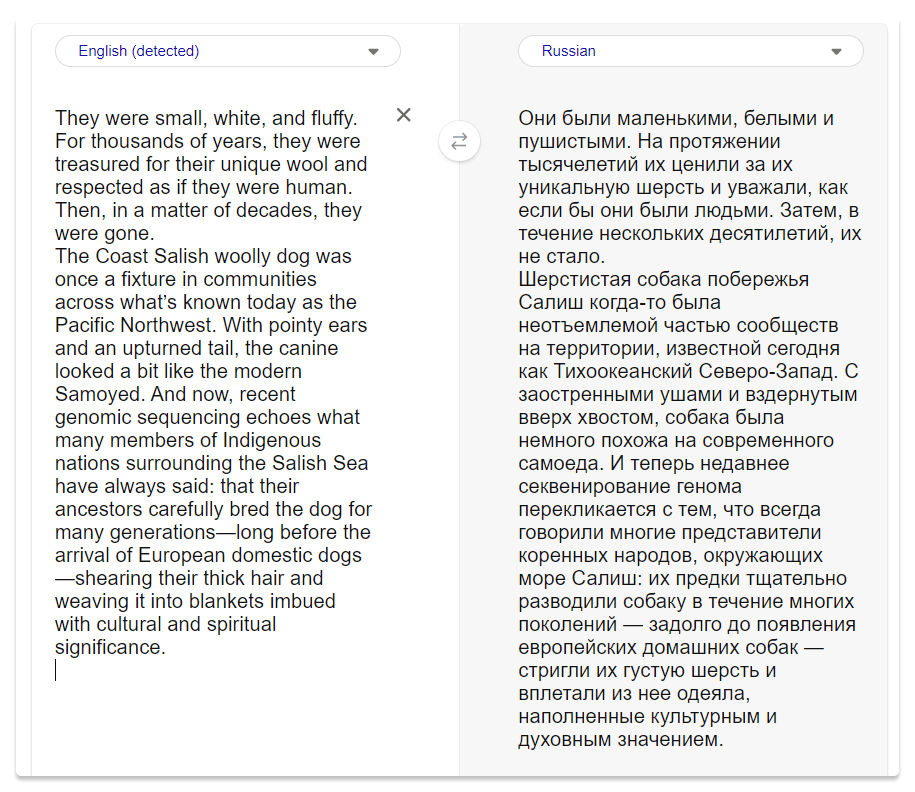The height and width of the screenshot is (792, 915).
Task: Click the Russian line 'секвенирование генома'
Action: pyautogui.click(x=630, y=486)
